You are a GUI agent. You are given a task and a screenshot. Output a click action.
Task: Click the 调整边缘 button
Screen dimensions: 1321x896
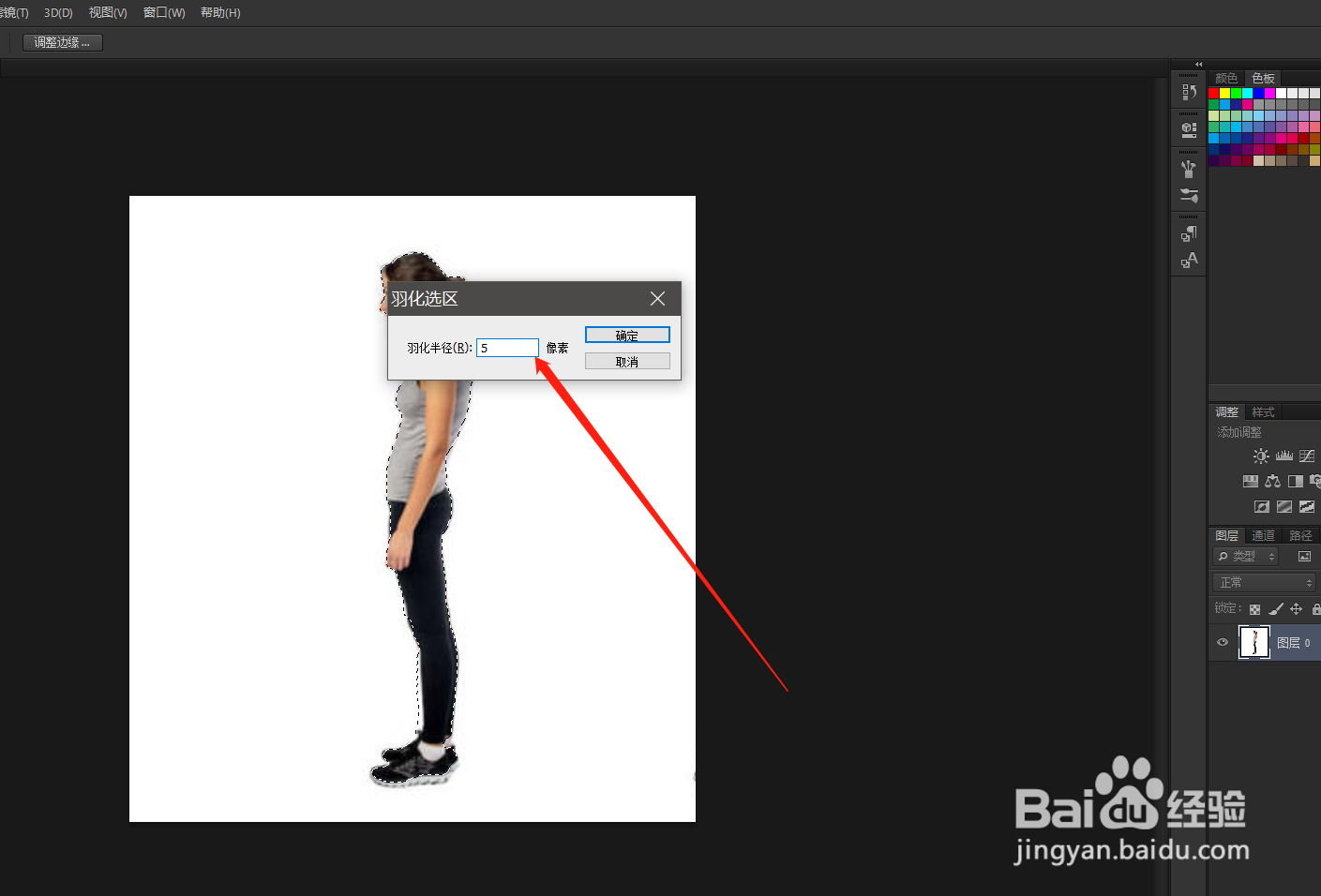point(62,42)
